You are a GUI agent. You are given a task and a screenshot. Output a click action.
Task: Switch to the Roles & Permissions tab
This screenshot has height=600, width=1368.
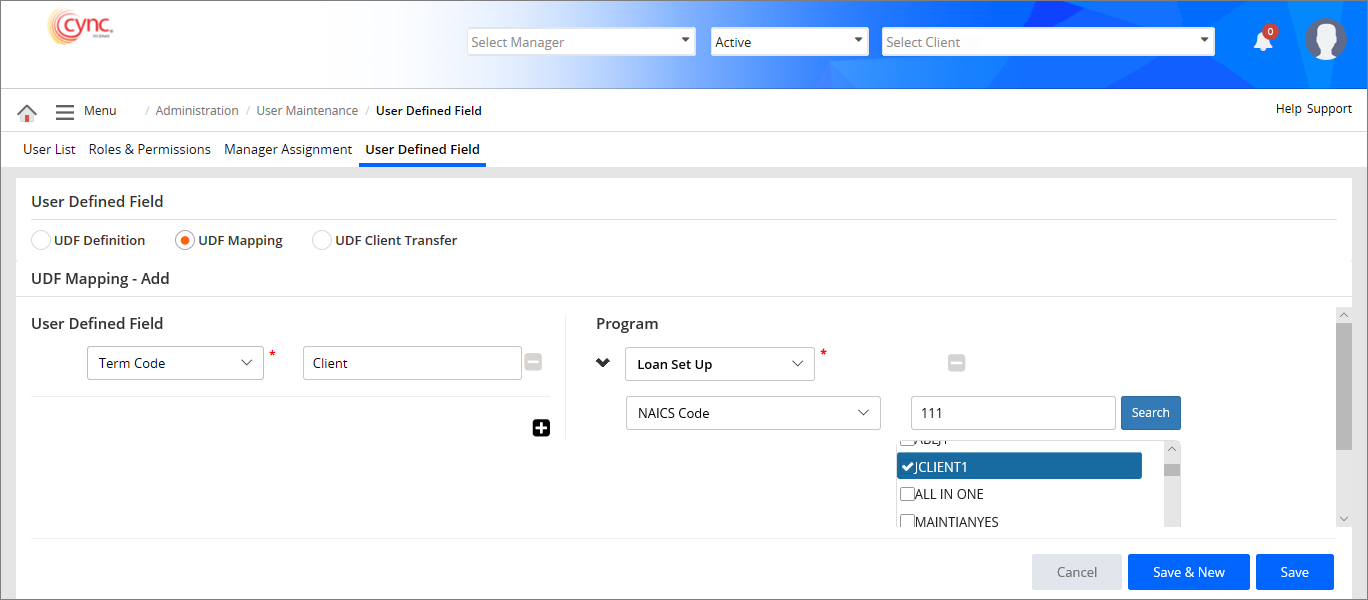[149, 149]
